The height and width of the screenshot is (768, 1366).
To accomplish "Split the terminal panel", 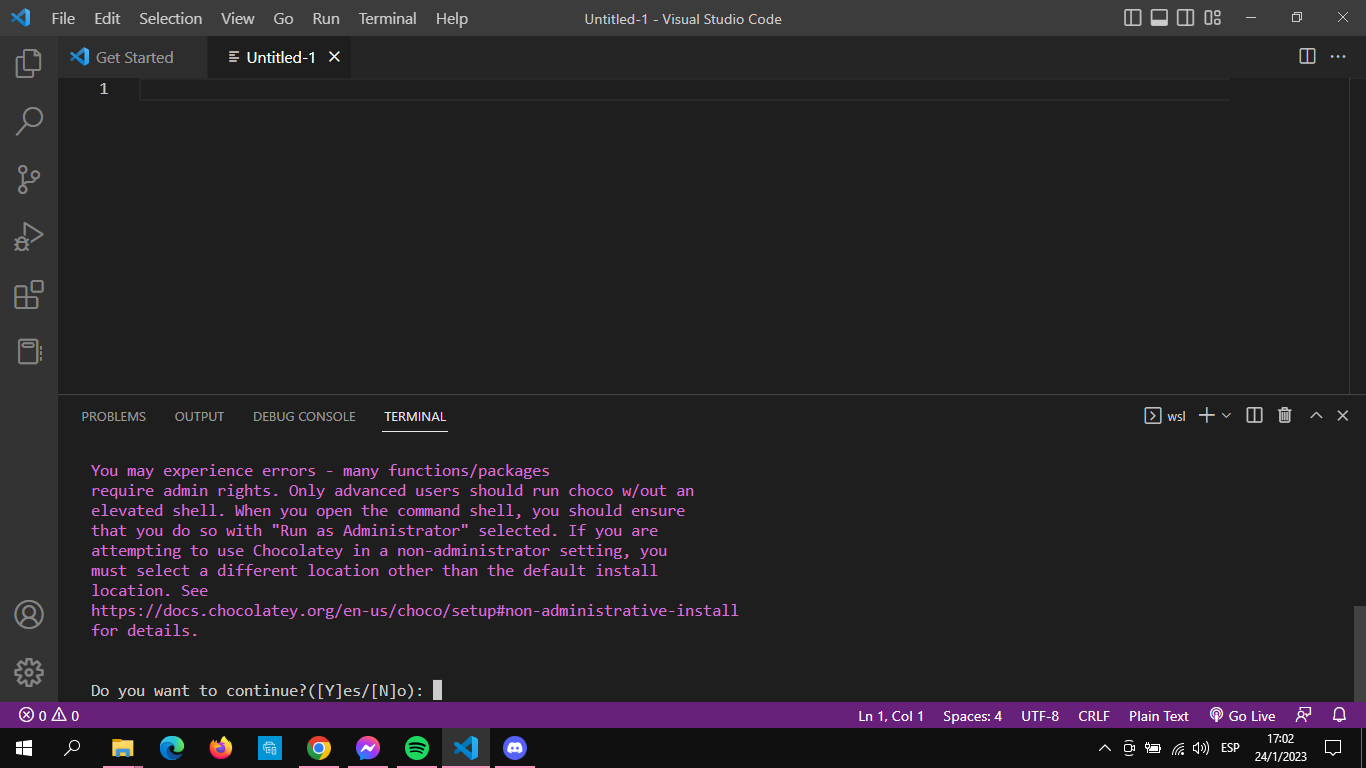I will click(x=1254, y=415).
